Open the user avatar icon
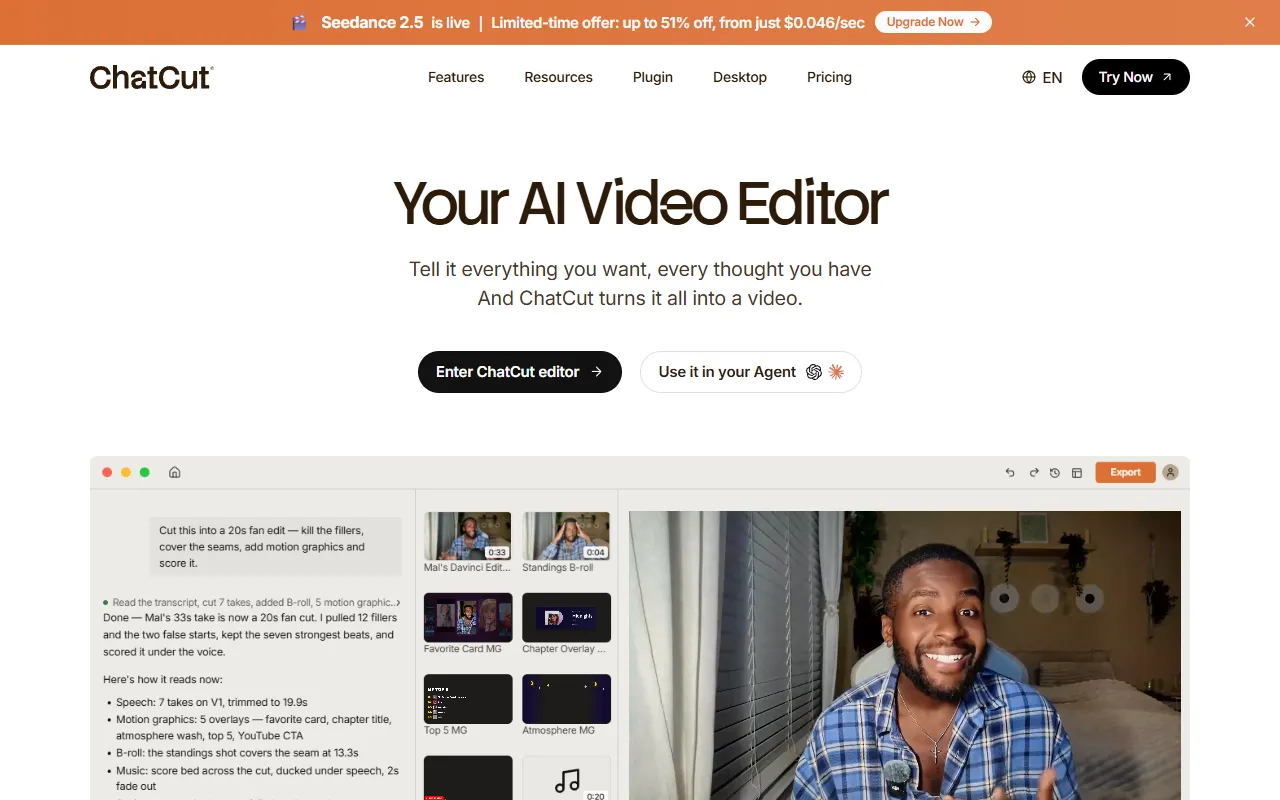The height and width of the screenshot is (800, 1280). (1171, 472)
